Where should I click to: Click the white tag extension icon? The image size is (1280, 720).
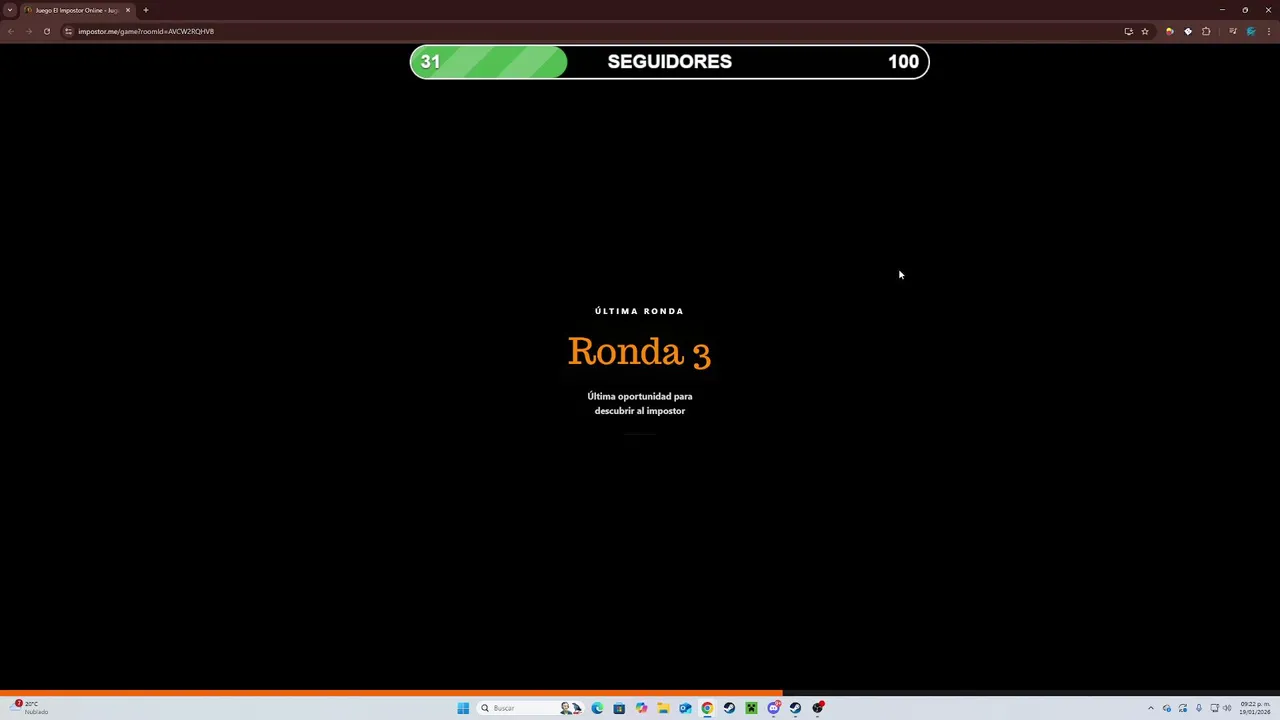[x=1187, y=31]
